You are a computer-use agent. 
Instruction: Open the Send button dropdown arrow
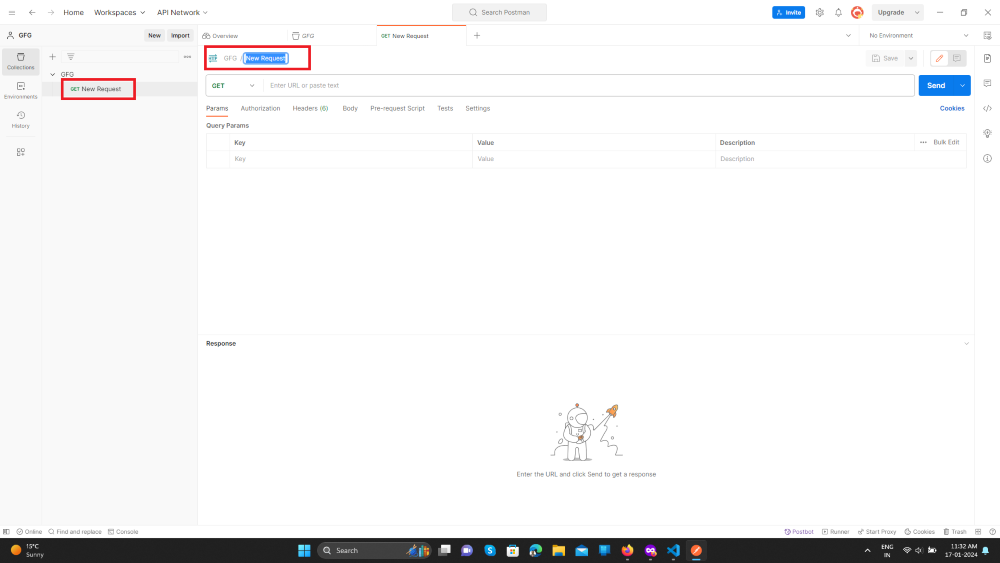(x=962, y=85)
